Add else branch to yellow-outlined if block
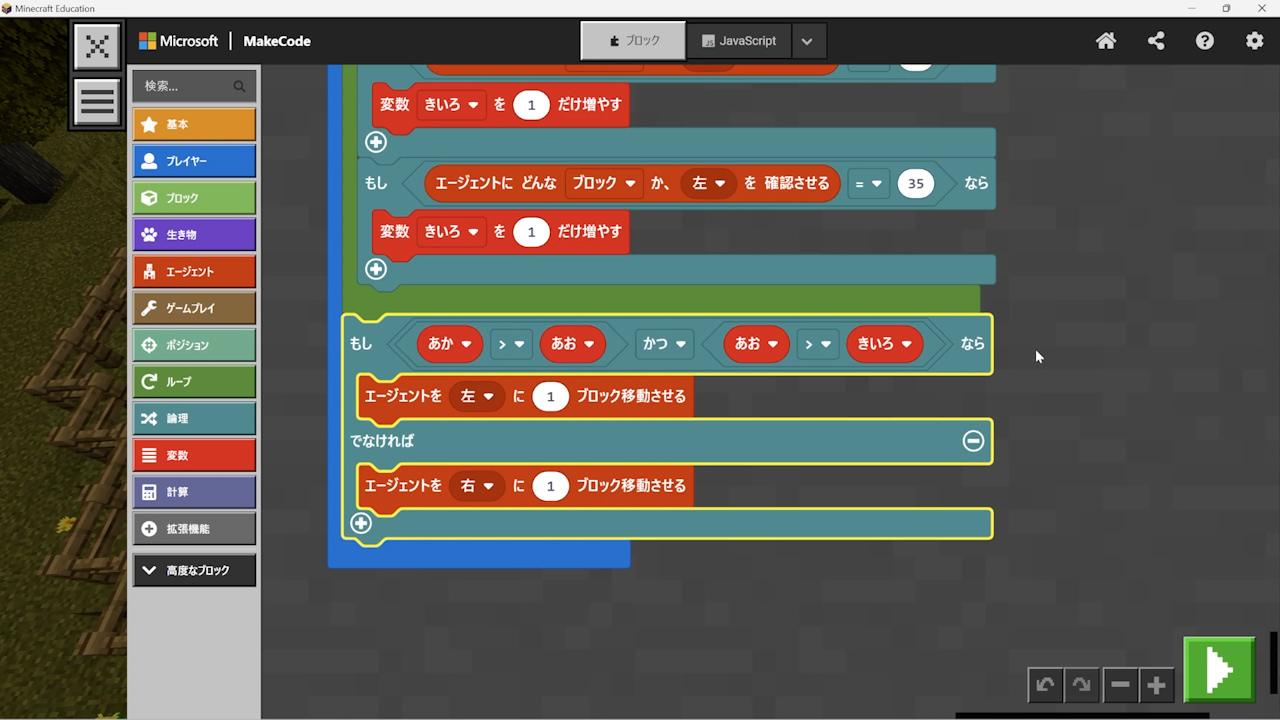1280x720 pixels. 361,523
